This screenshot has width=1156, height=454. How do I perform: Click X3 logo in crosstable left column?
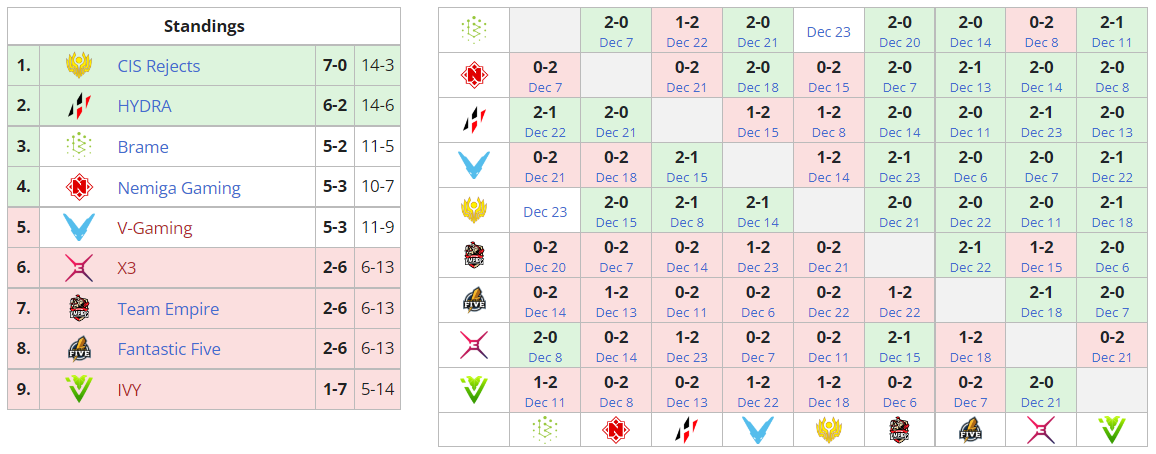point(473,345)
